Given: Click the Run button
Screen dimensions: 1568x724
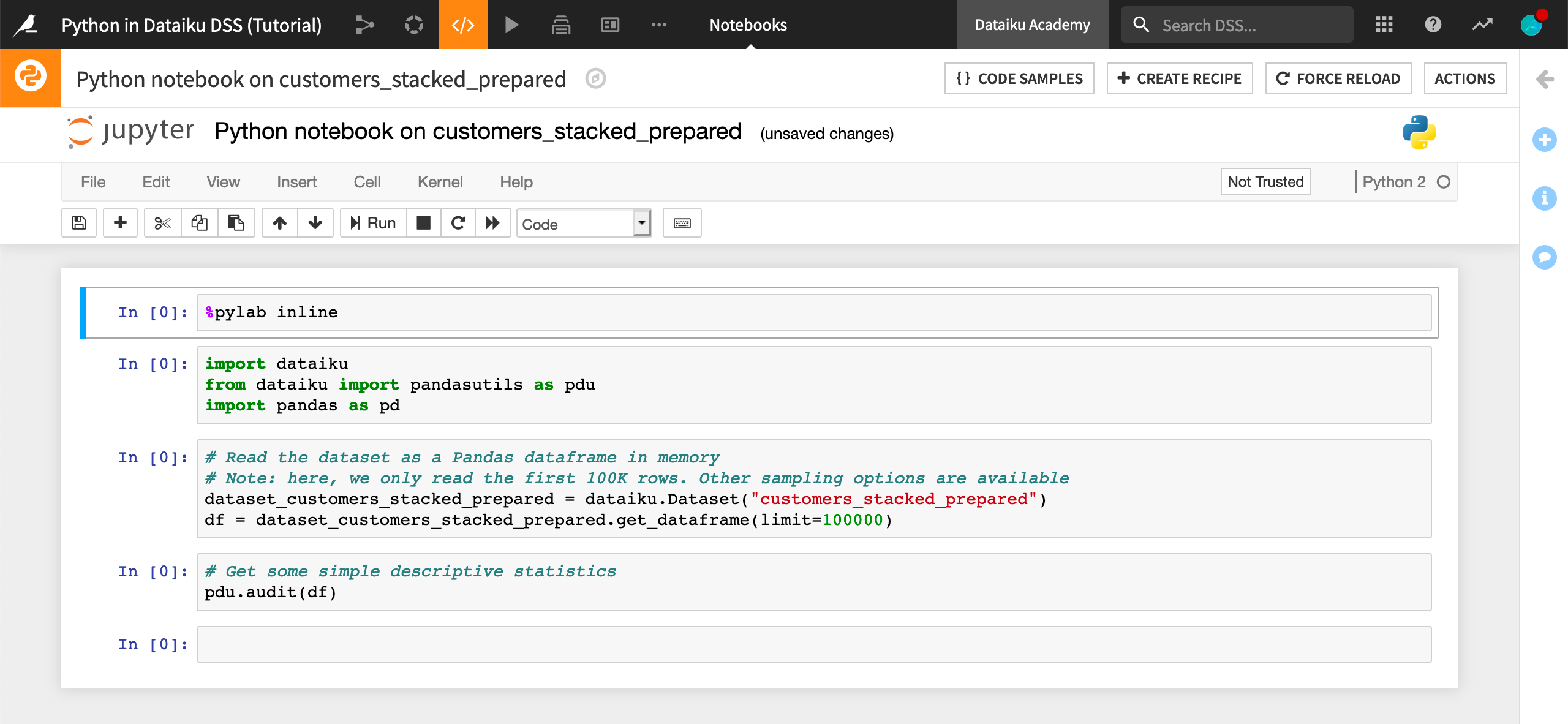Looking at the screenshot, I should point(373,223).
